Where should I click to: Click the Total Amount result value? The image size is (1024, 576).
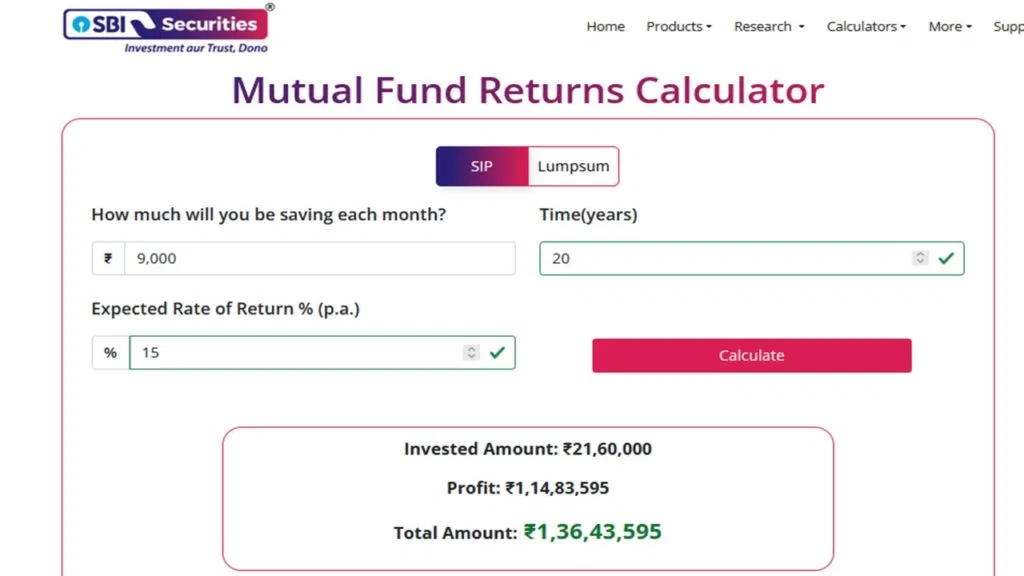coord(592,532)
